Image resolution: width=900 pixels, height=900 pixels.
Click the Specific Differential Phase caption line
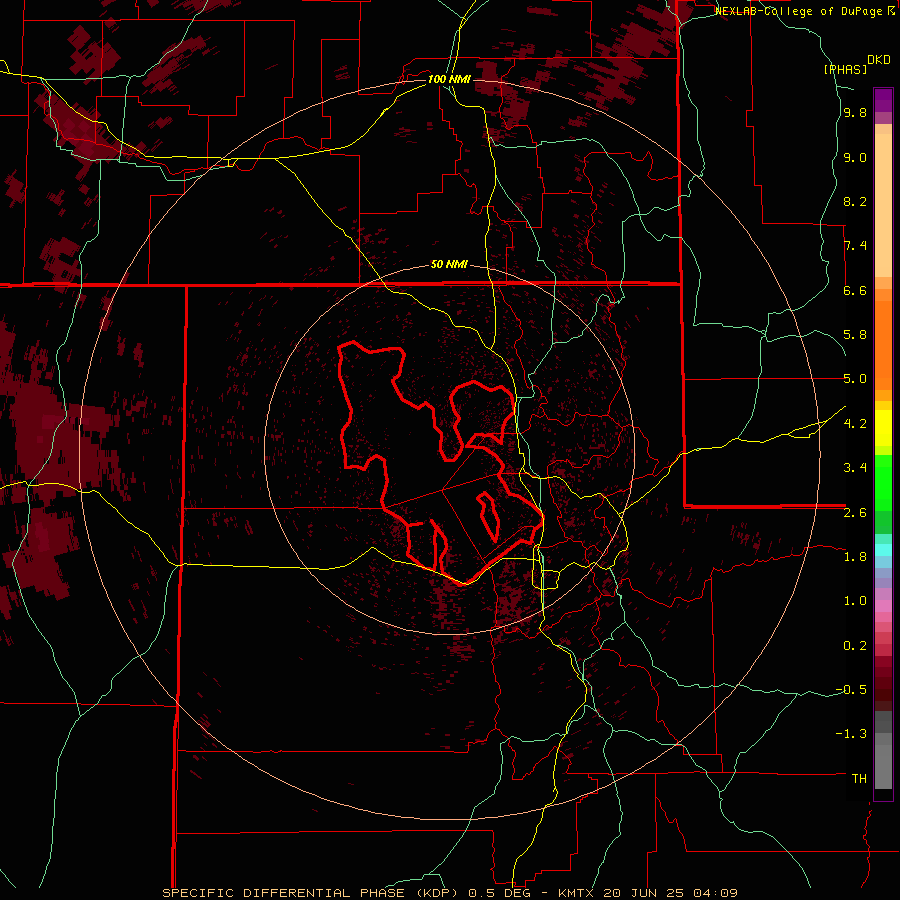click(449, 893)
